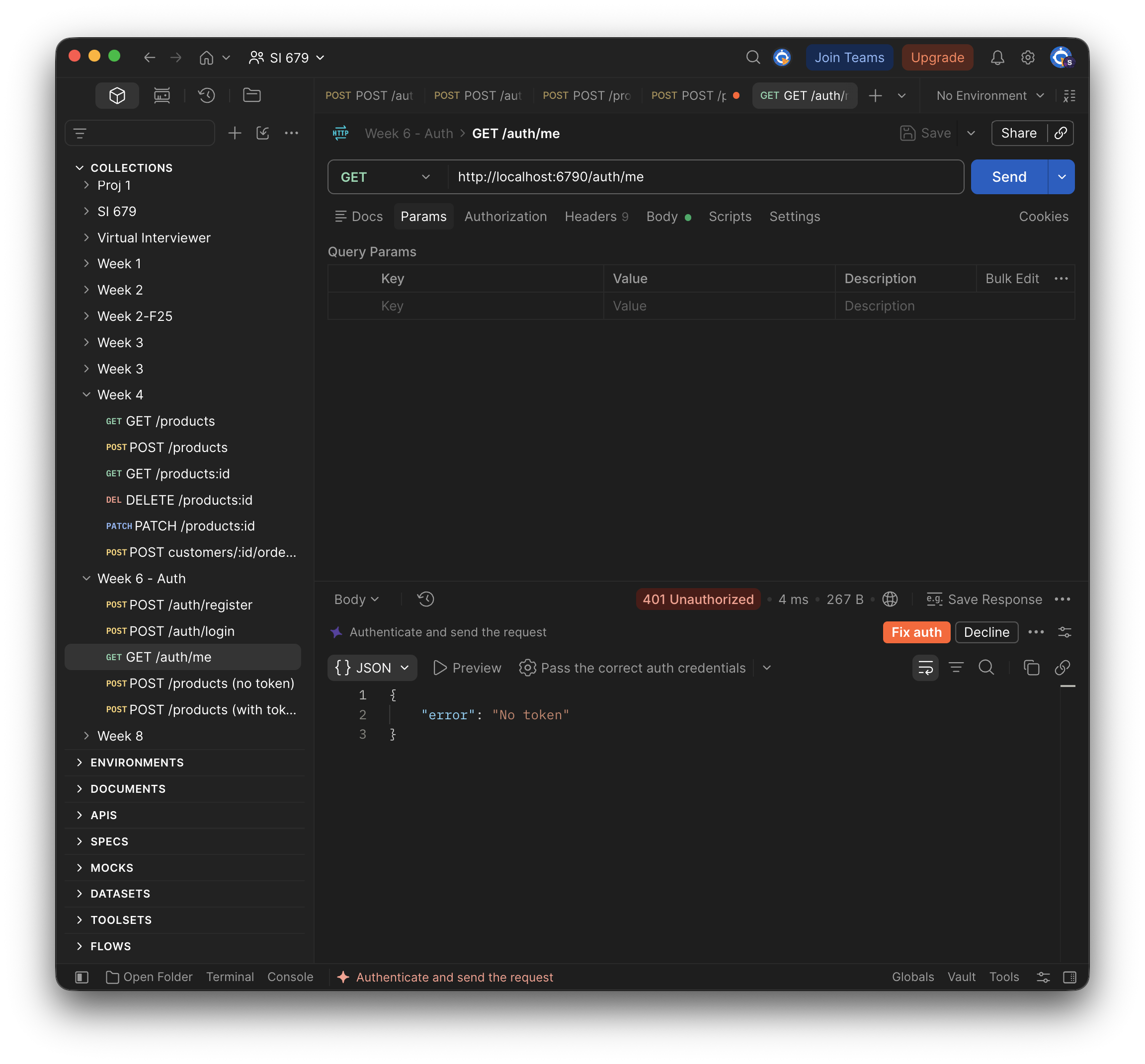Click the Decline button
This screenshot has height=1064, width=1145.
pos(986,632)
